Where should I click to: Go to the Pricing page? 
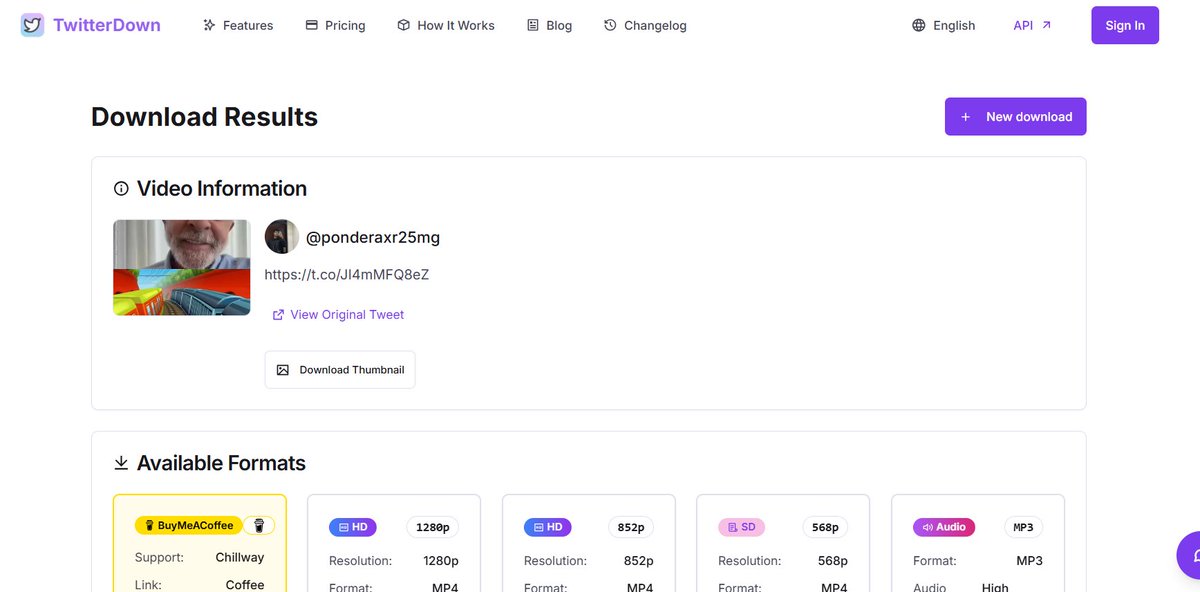[335, 25]
